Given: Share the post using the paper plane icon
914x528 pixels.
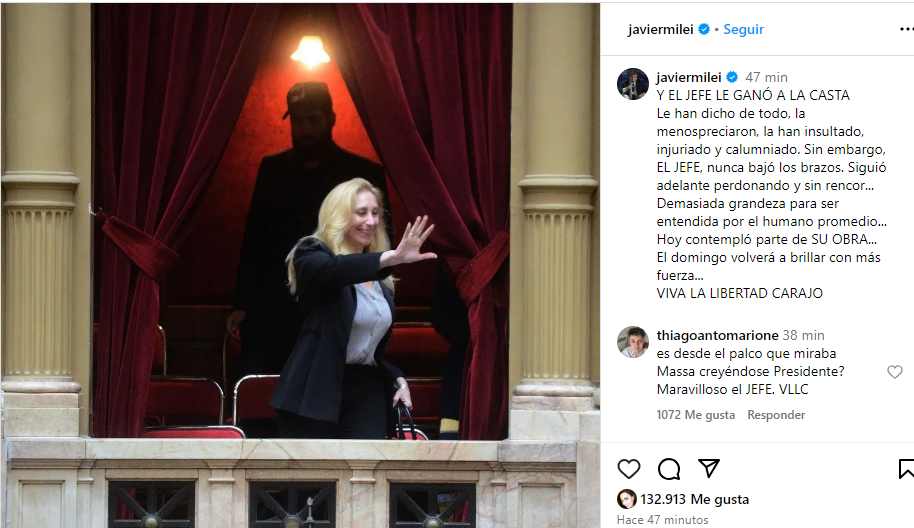Looking at the screenshot, I should pyautogui.click(x=709, y=468).
